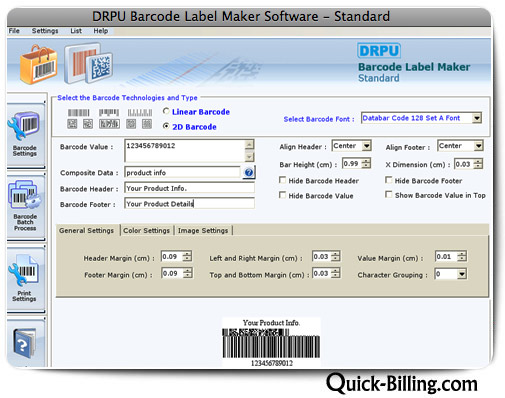The width and height of the screenshot is (505, 398).
Task: Increase the Left and Right Margin value
Action: [336, 254]
